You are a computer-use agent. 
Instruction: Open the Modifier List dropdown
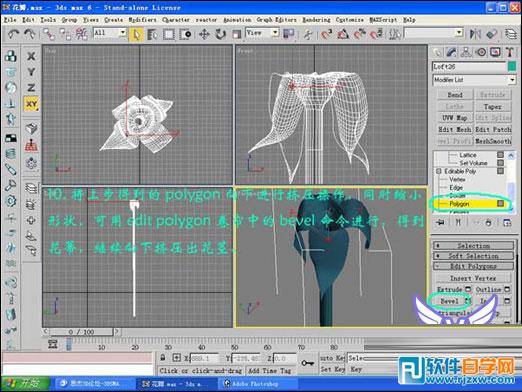point(474,80)
